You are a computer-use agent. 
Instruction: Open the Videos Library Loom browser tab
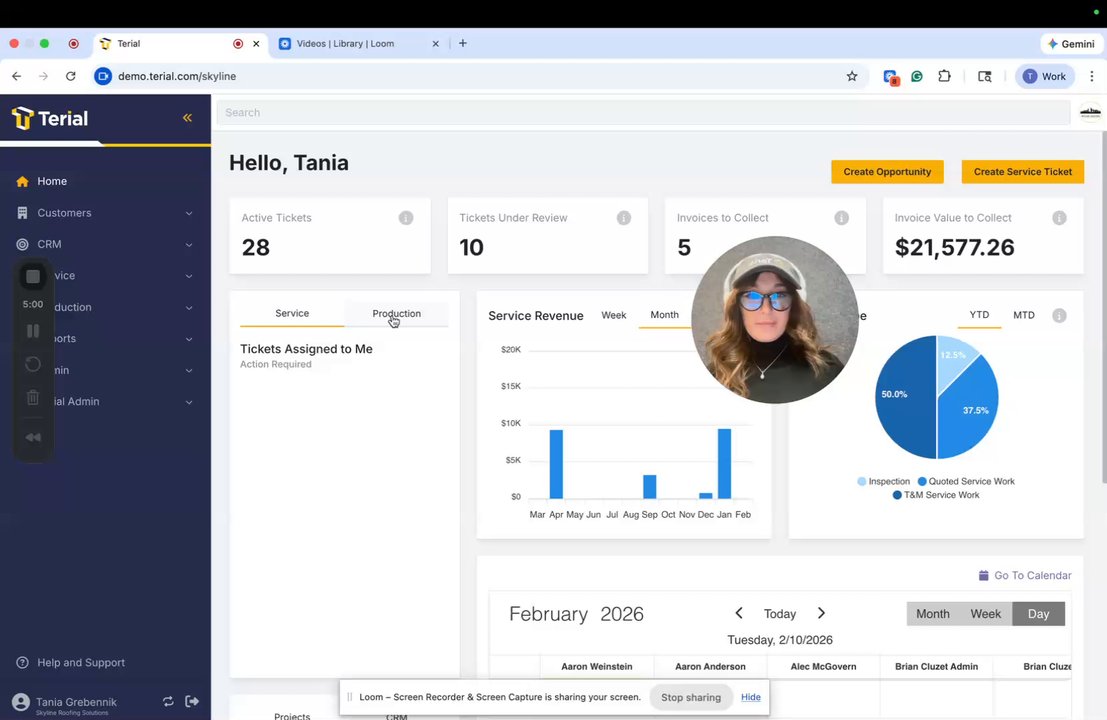point(359,44)
